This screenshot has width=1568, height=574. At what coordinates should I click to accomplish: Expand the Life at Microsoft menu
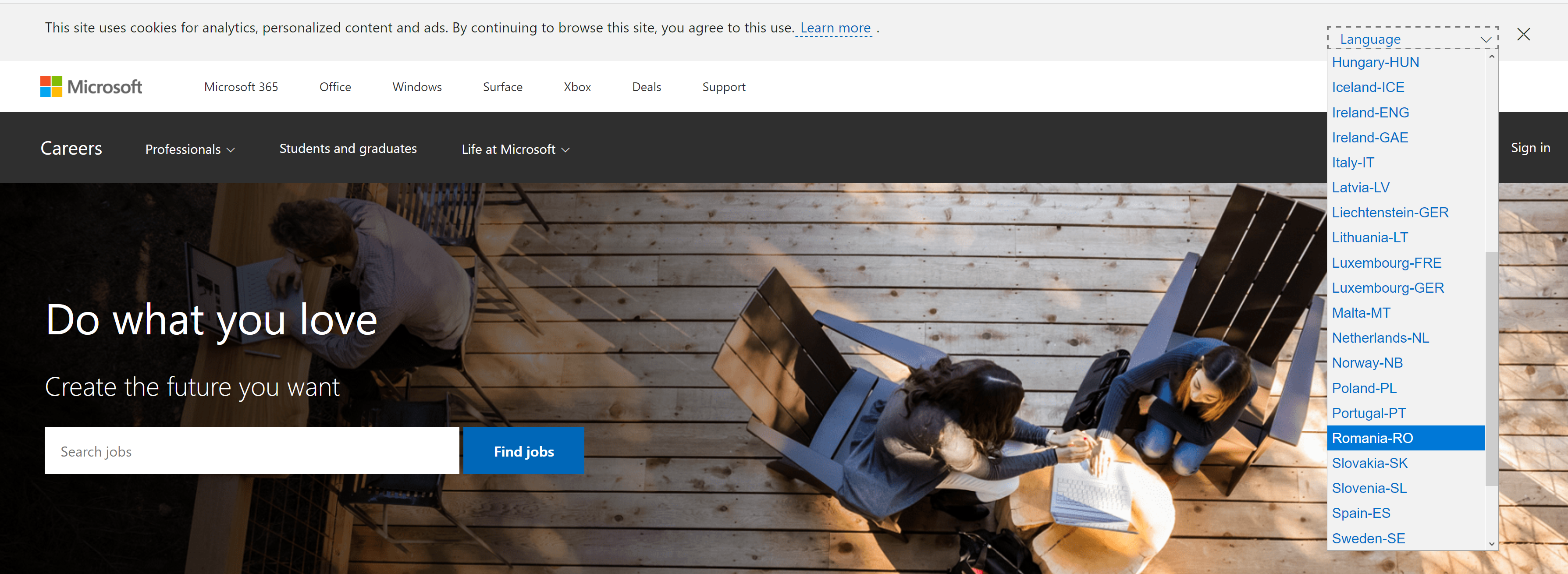click(x=516, y=149)
